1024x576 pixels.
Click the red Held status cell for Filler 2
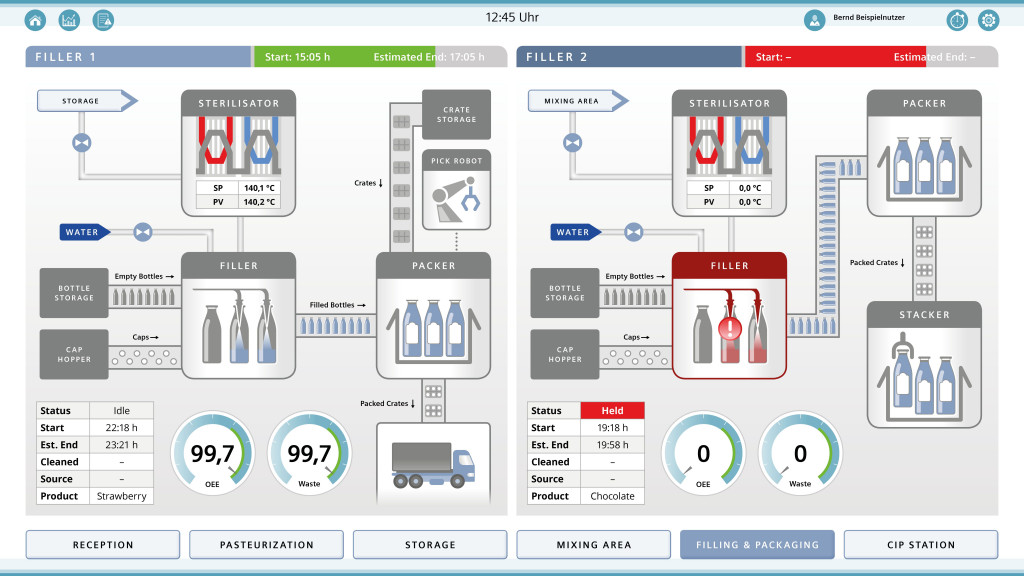[x=613, y=410]
